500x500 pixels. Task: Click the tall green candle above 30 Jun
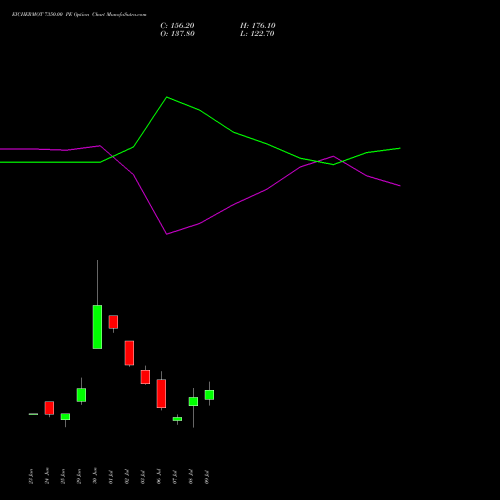[97, 327]
